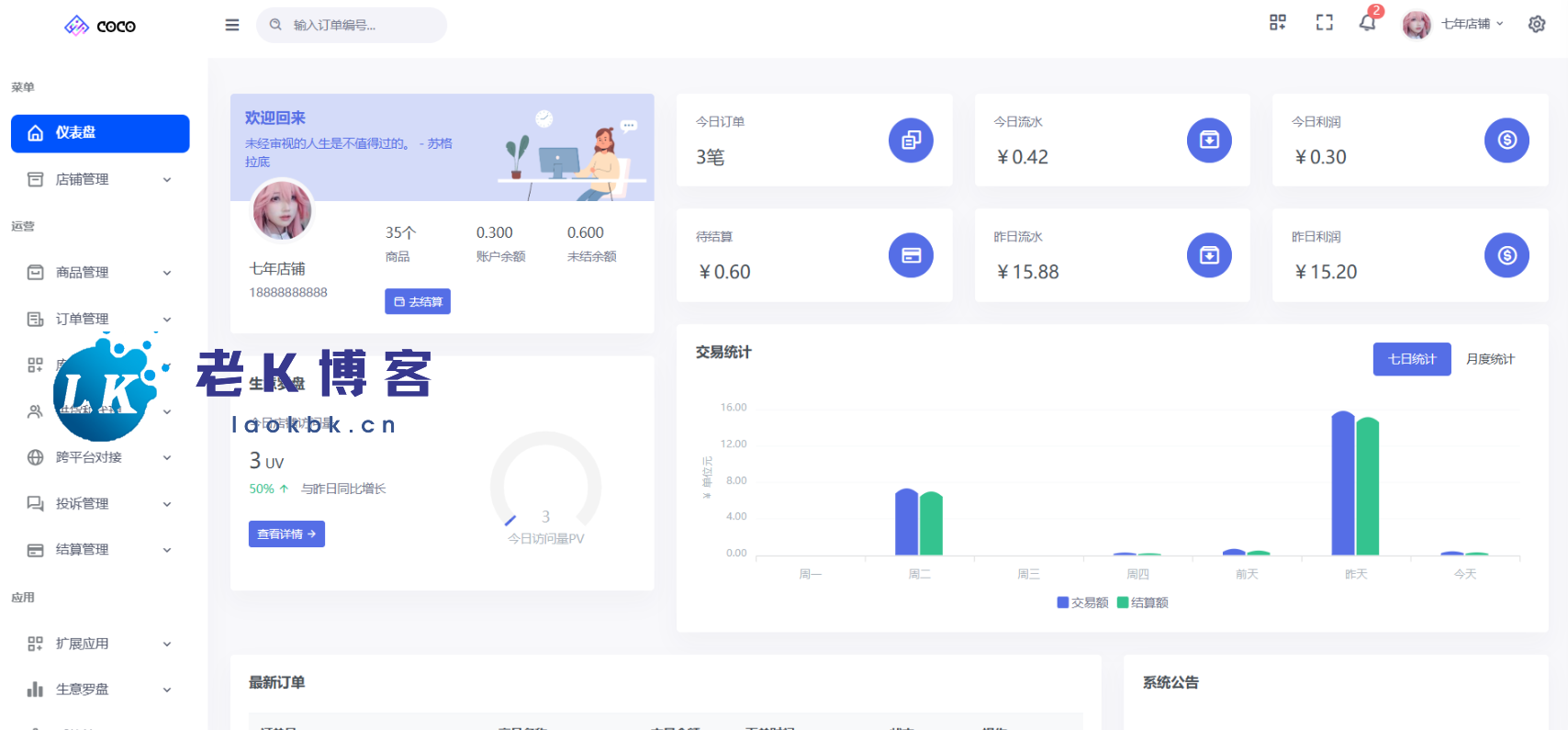
Task: Click the 今日利润 coin icon
Action: point(1506,140)
